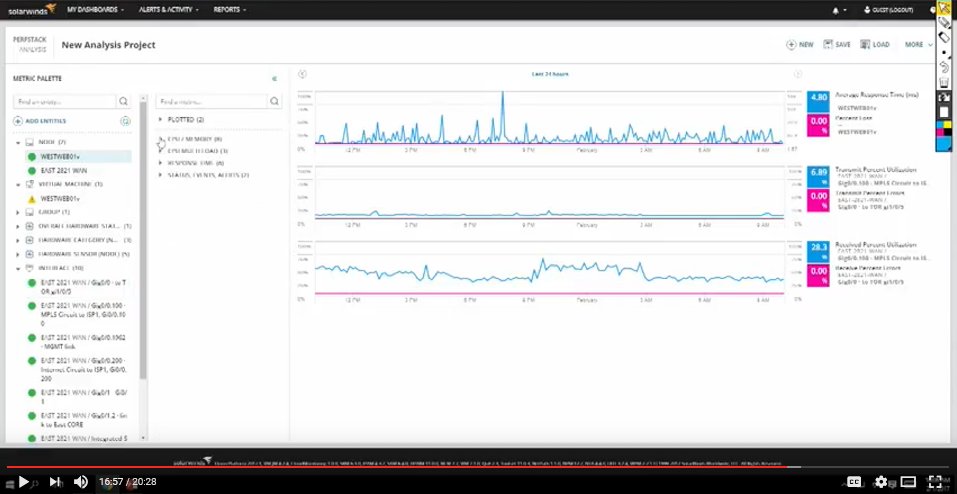Image resolution: width=957 pixels, height=494 pixels.
Task: Click the SolarWinds logo
Action: click(32, 10)
